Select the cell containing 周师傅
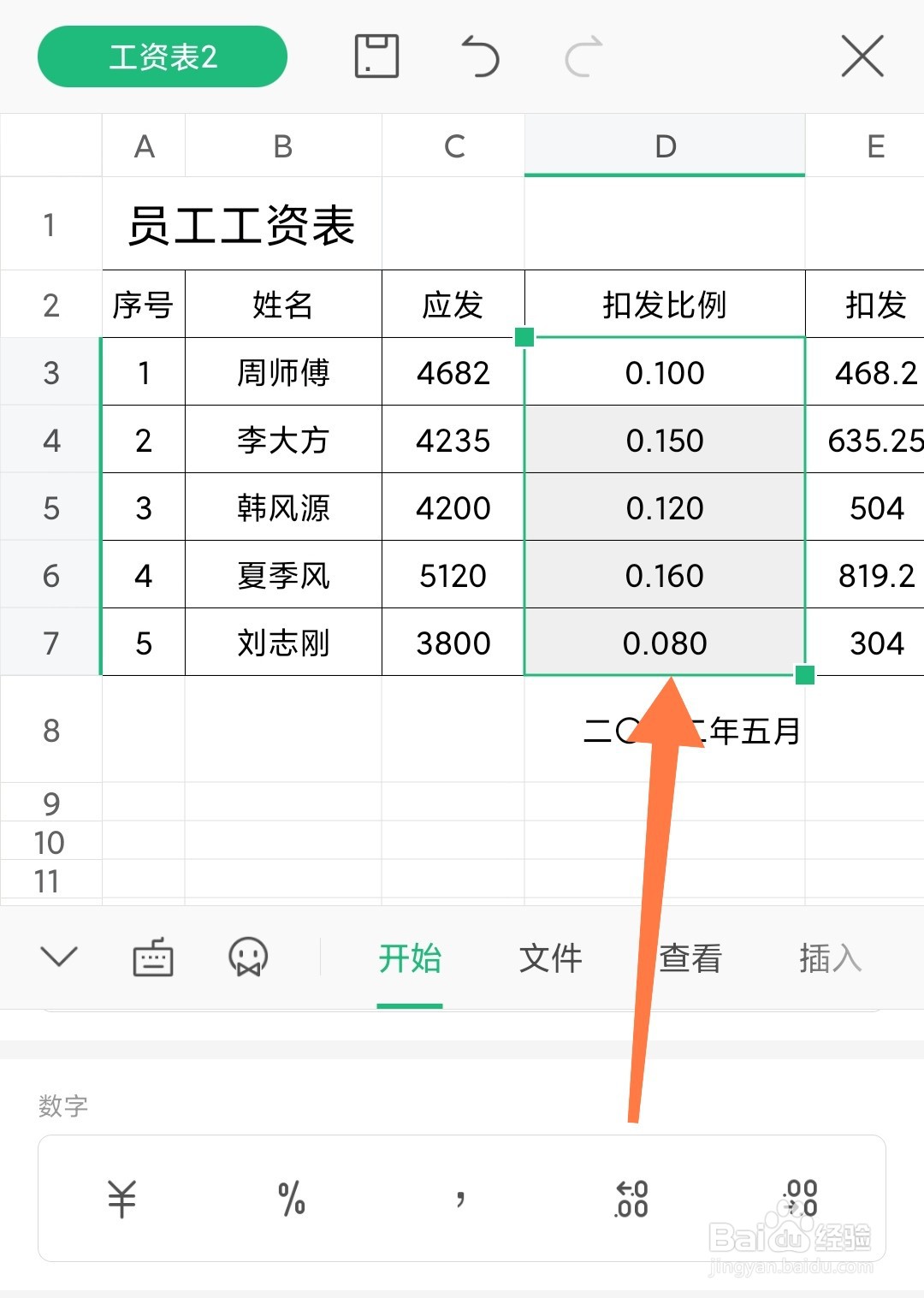The width and height of the screenshot is (924, 1298). tap(282, 372)
